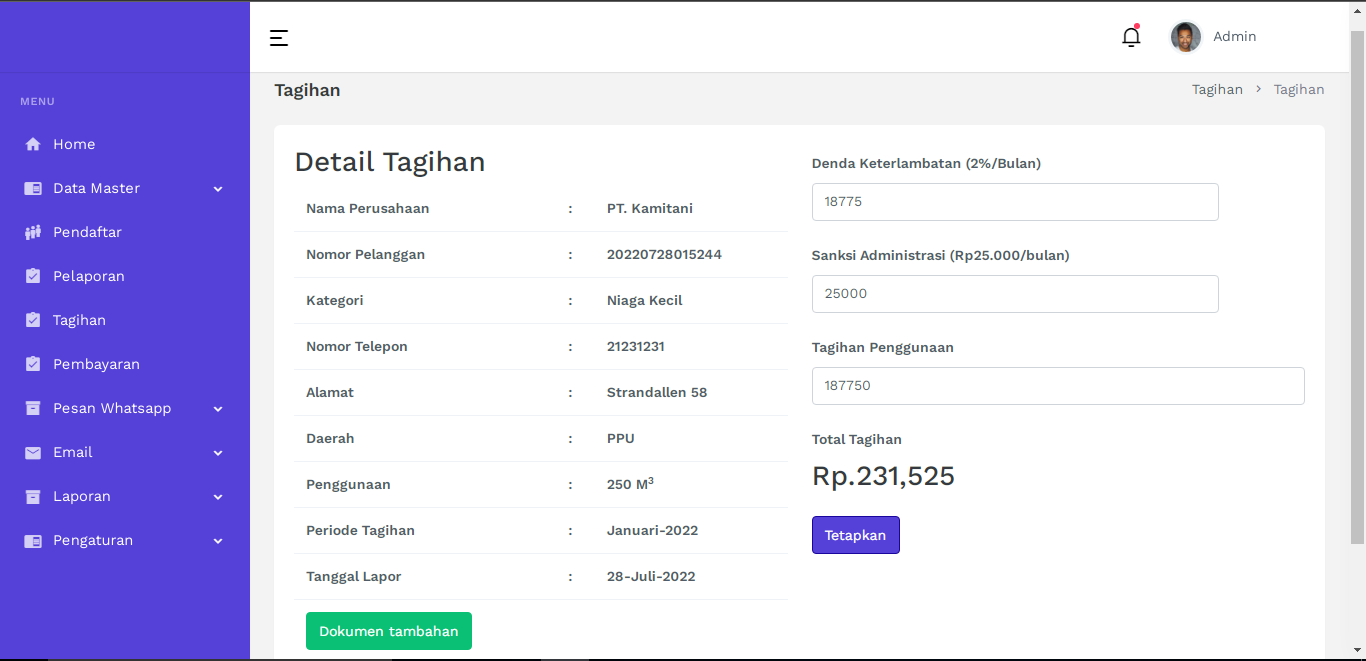Click the Pembayaran clipboard icon
Viewport: 1366px width, 661px height.
coord(33,364)
